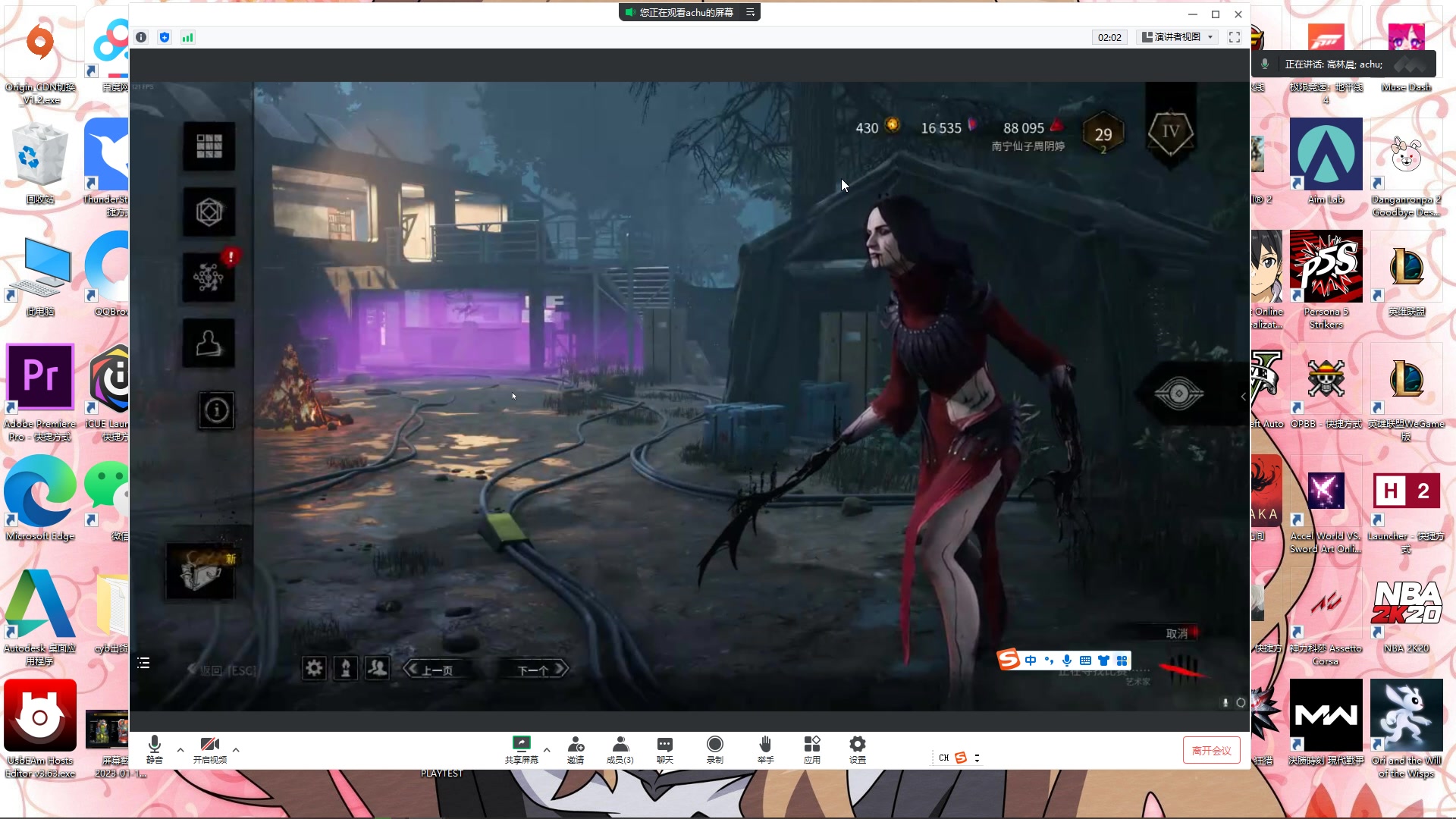Toggle Sogou input 中 language mode
This screenshot has height=819, width=1456.
point(1030,661)
